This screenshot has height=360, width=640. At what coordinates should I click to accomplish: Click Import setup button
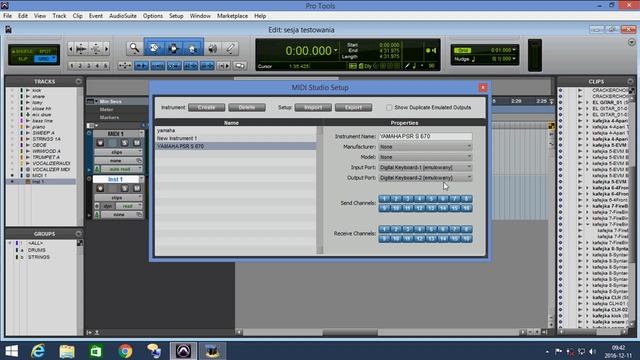pyautogui.click(x=313, y=107)
